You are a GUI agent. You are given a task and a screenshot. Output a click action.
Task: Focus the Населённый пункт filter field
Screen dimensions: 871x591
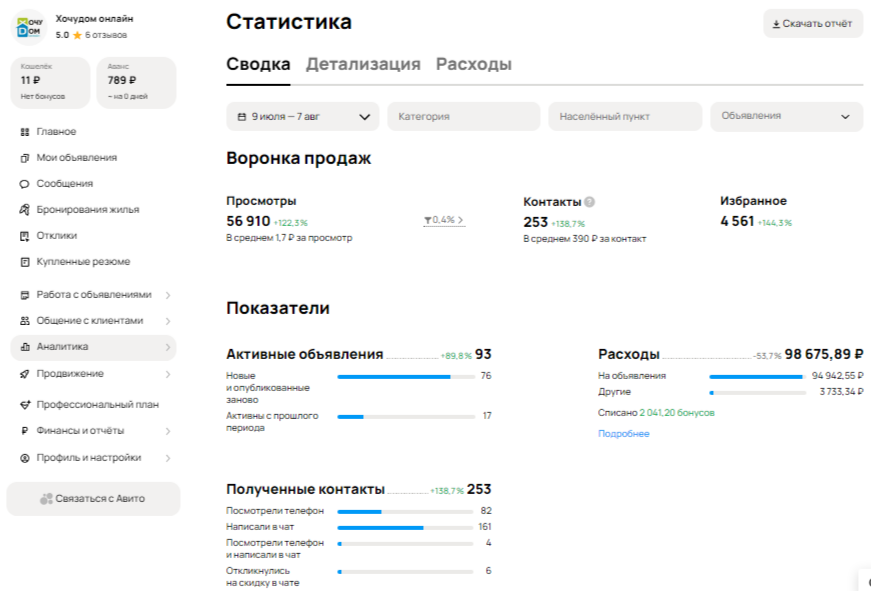coord(625,117)
